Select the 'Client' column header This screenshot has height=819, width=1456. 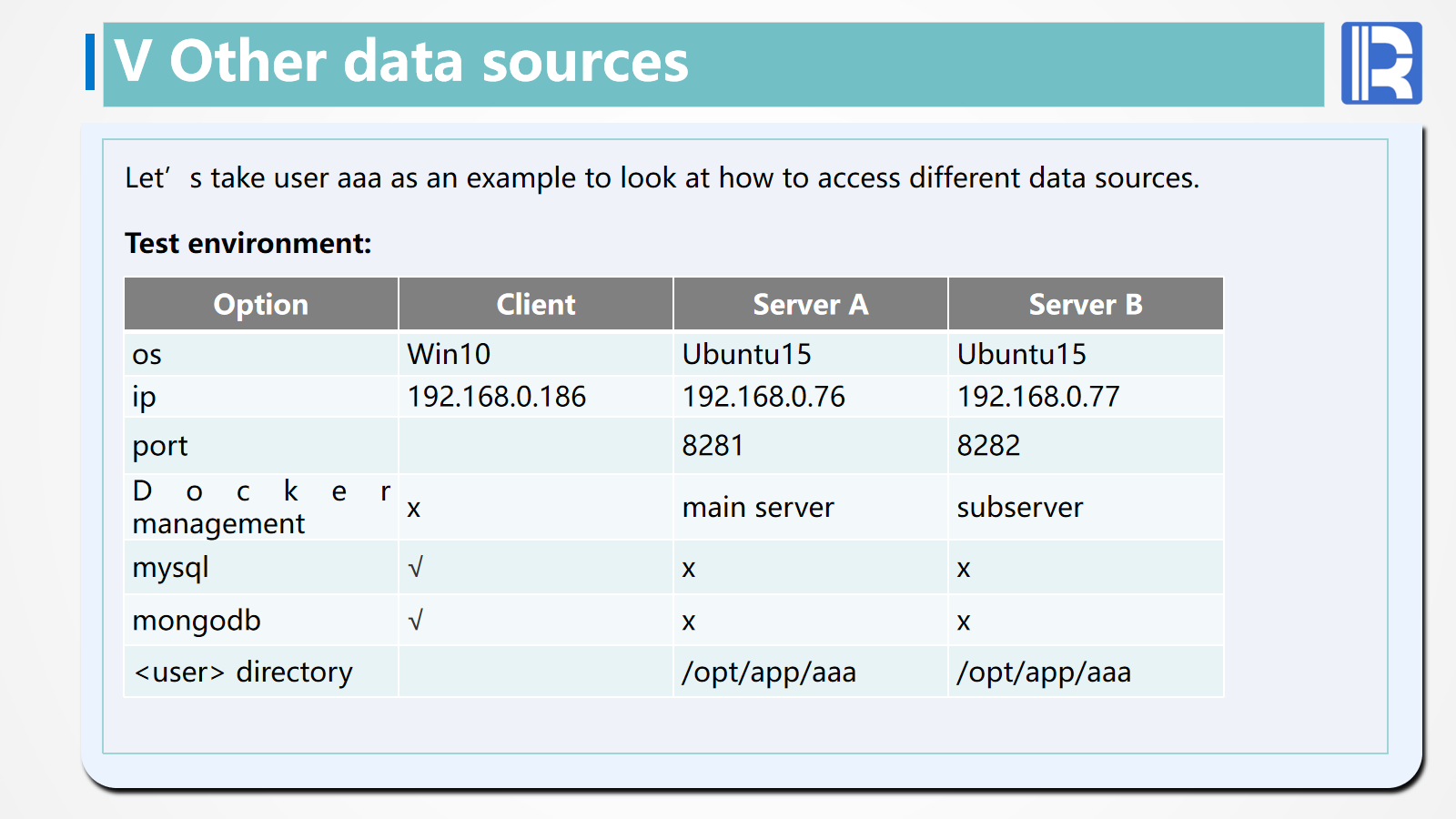click(x=535, y=305)
